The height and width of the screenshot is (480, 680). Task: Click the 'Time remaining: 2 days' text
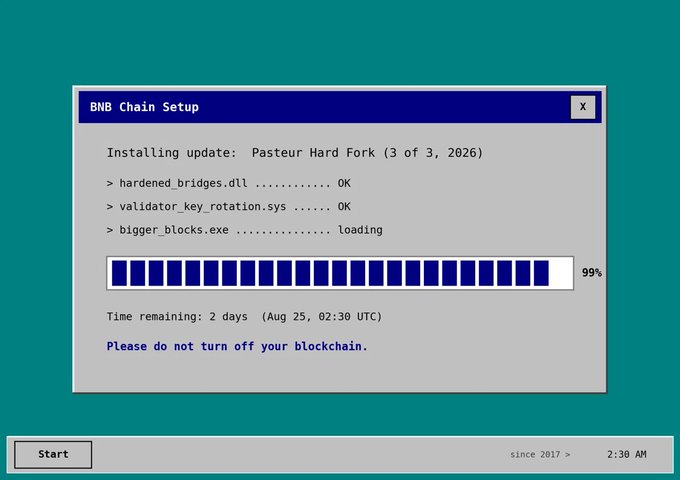[177, 317]
